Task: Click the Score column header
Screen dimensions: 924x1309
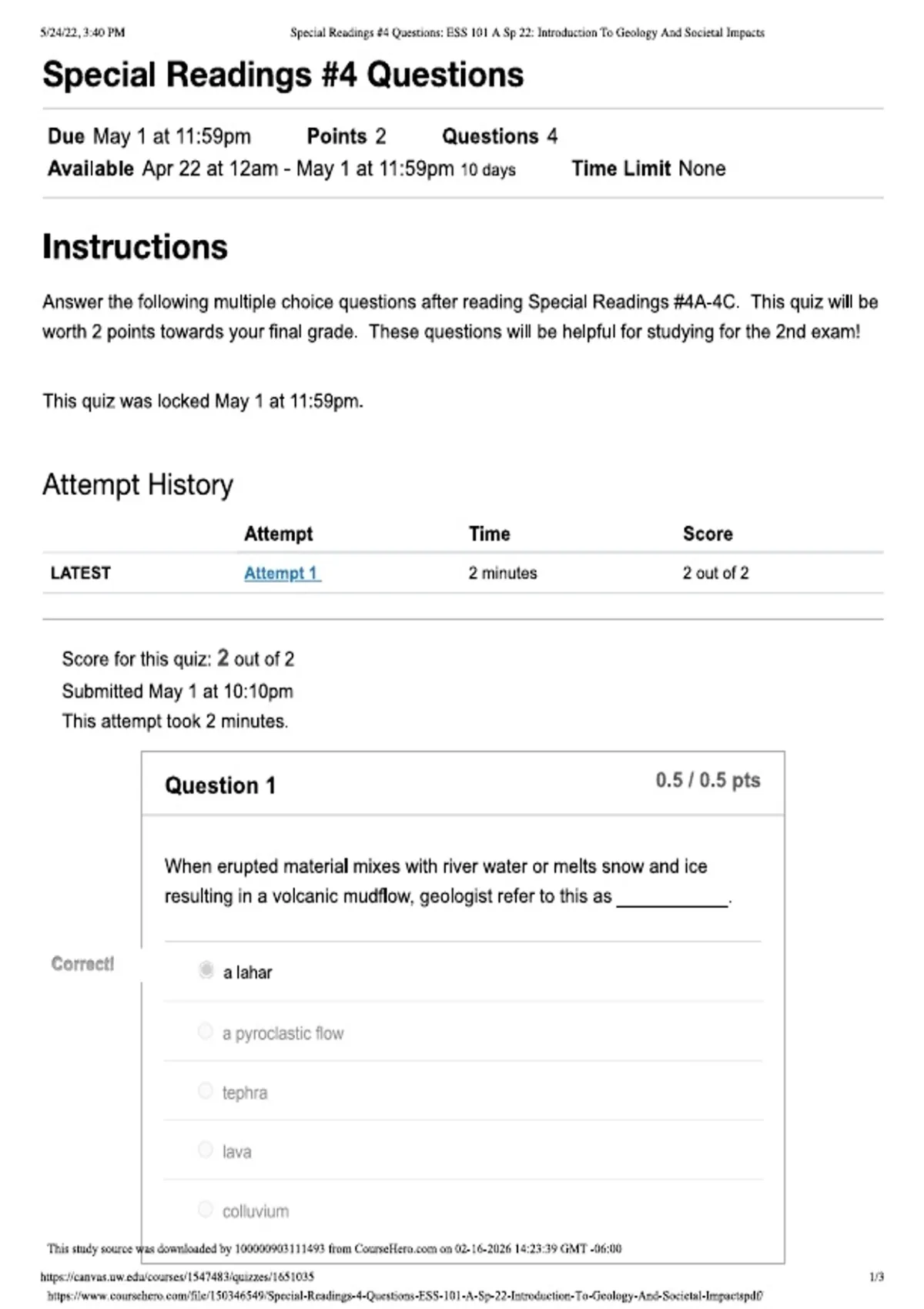Action: (708, 534)
